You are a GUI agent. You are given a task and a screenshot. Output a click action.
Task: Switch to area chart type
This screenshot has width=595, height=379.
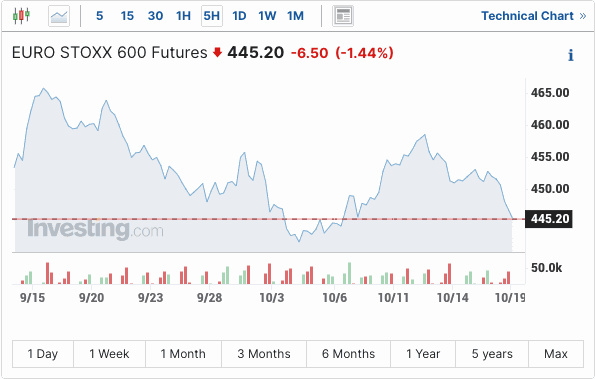click(59, 16)
